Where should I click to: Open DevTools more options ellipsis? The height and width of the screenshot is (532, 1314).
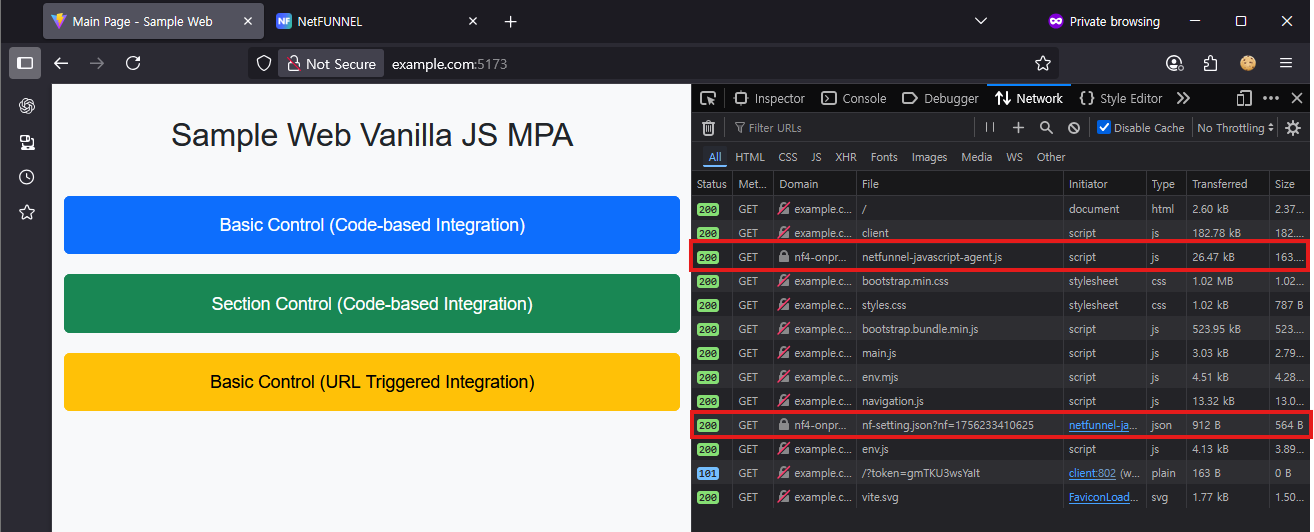1271,98
